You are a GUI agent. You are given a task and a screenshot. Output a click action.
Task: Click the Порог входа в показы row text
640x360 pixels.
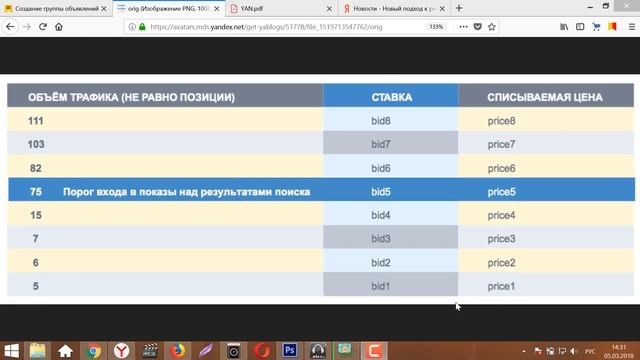coord(187,192)
